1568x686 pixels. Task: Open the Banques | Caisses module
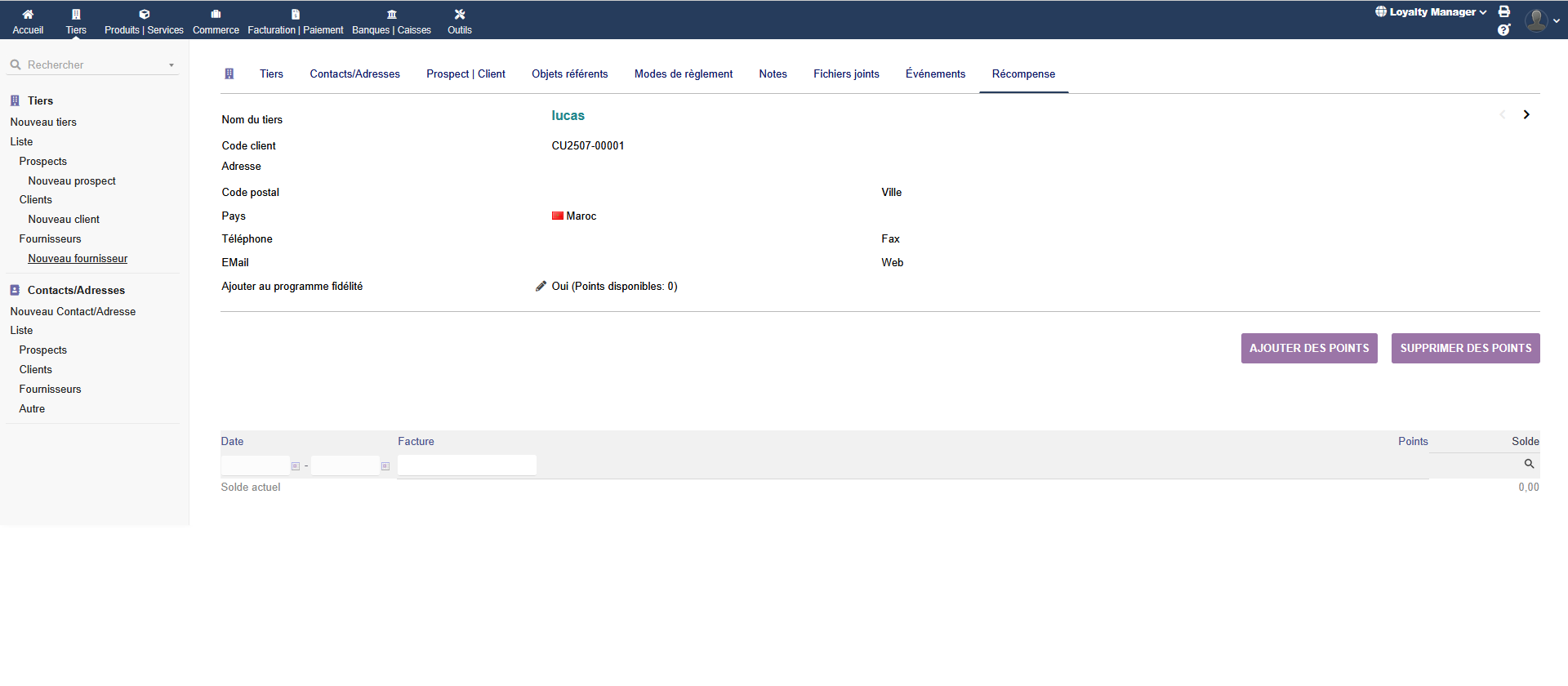point(391,21)
